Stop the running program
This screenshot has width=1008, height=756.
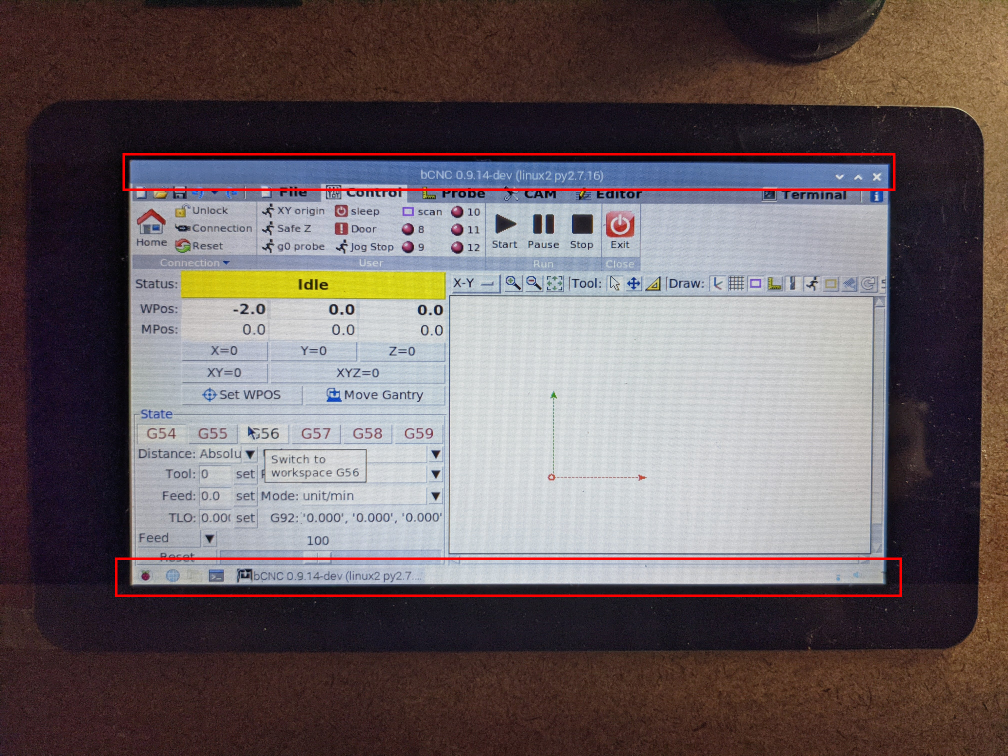[582, 231]
